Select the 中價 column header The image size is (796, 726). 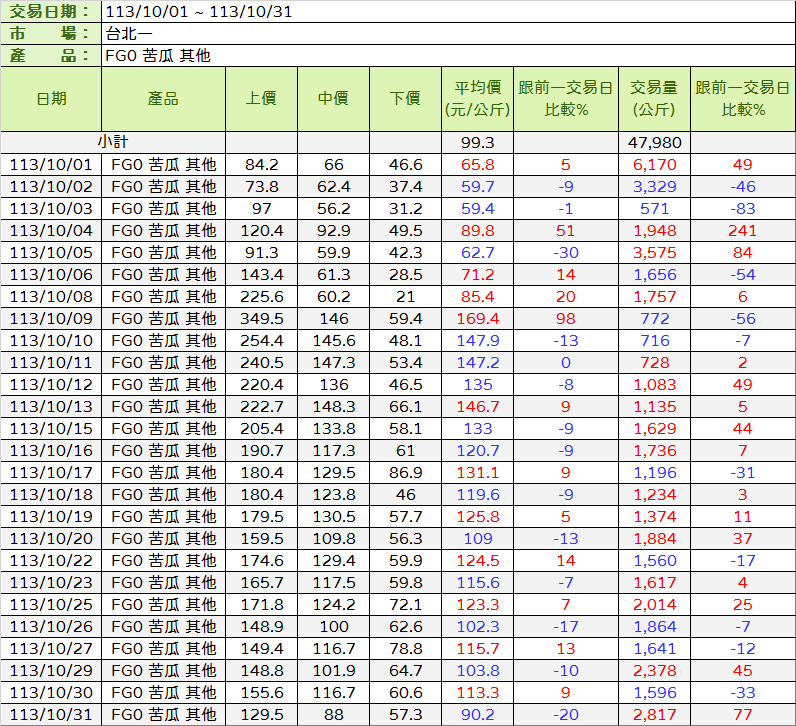pyautogui.click(x=333, y=98)
